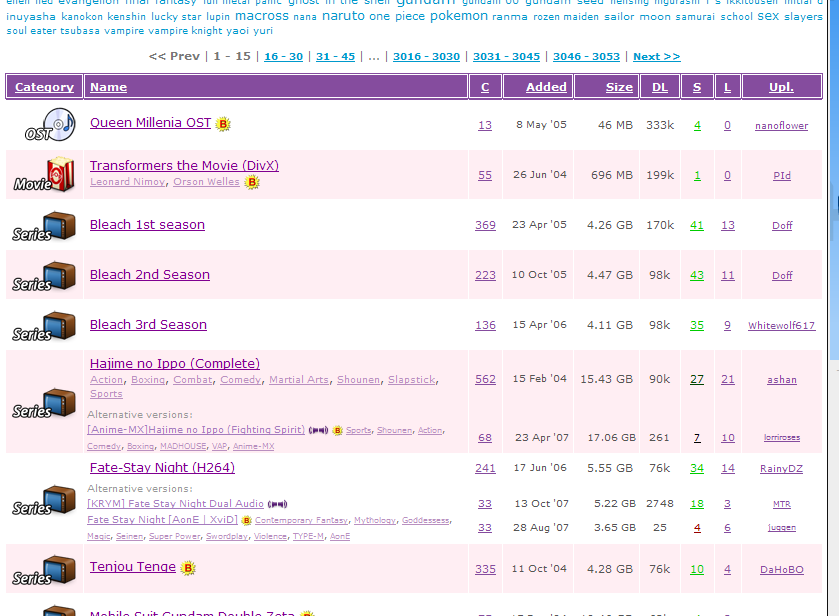The height and width of the screenshot is (616, 839).
Task: Click B badge after Fate Stay Night AonE XviD
Action: pyautogui.click(x=246, y=520)
